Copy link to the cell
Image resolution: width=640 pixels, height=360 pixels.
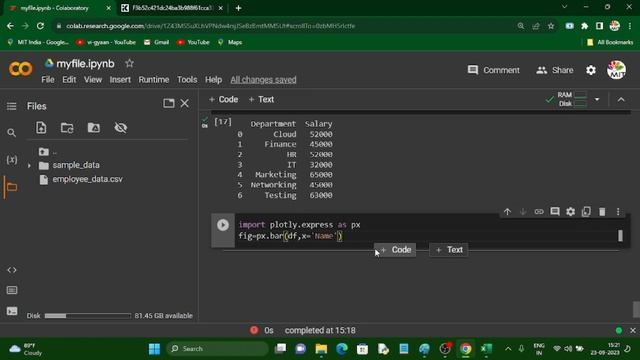539,212
